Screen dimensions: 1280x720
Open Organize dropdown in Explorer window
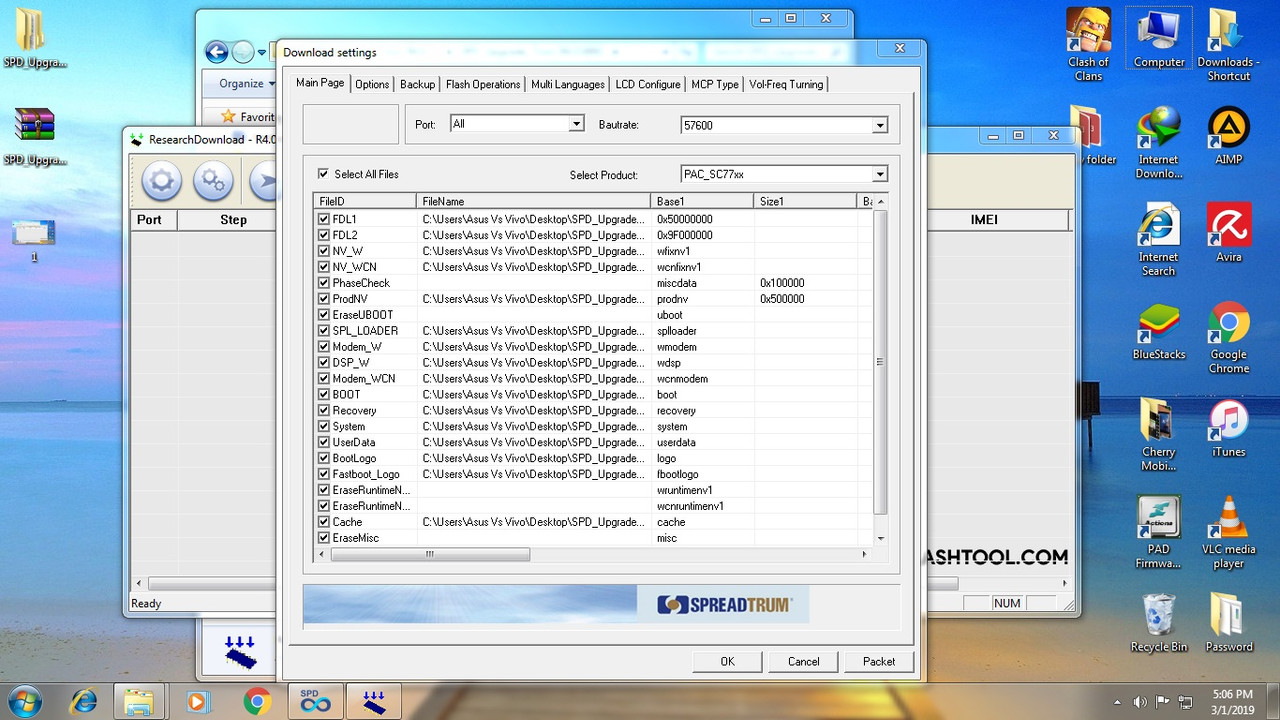pyautogui.click(x=248, y=84)
